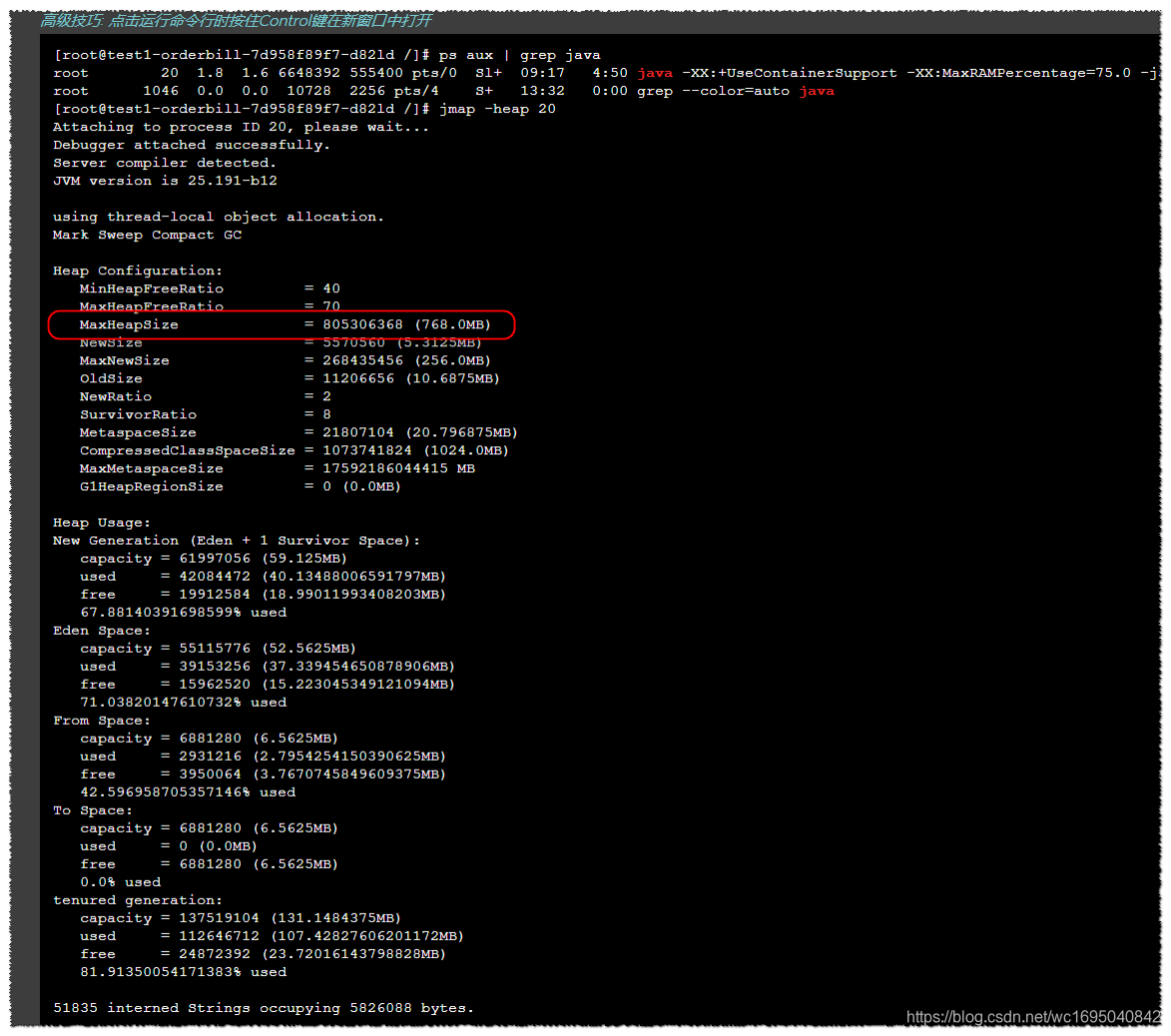Click the 'To Space:' heading

point(93,809)
